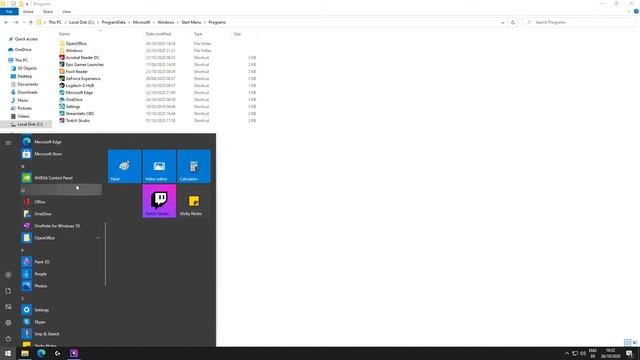Select Epic Games Launcher shortcut
This screenshot has width=640, height=360.
click(84, 64)
